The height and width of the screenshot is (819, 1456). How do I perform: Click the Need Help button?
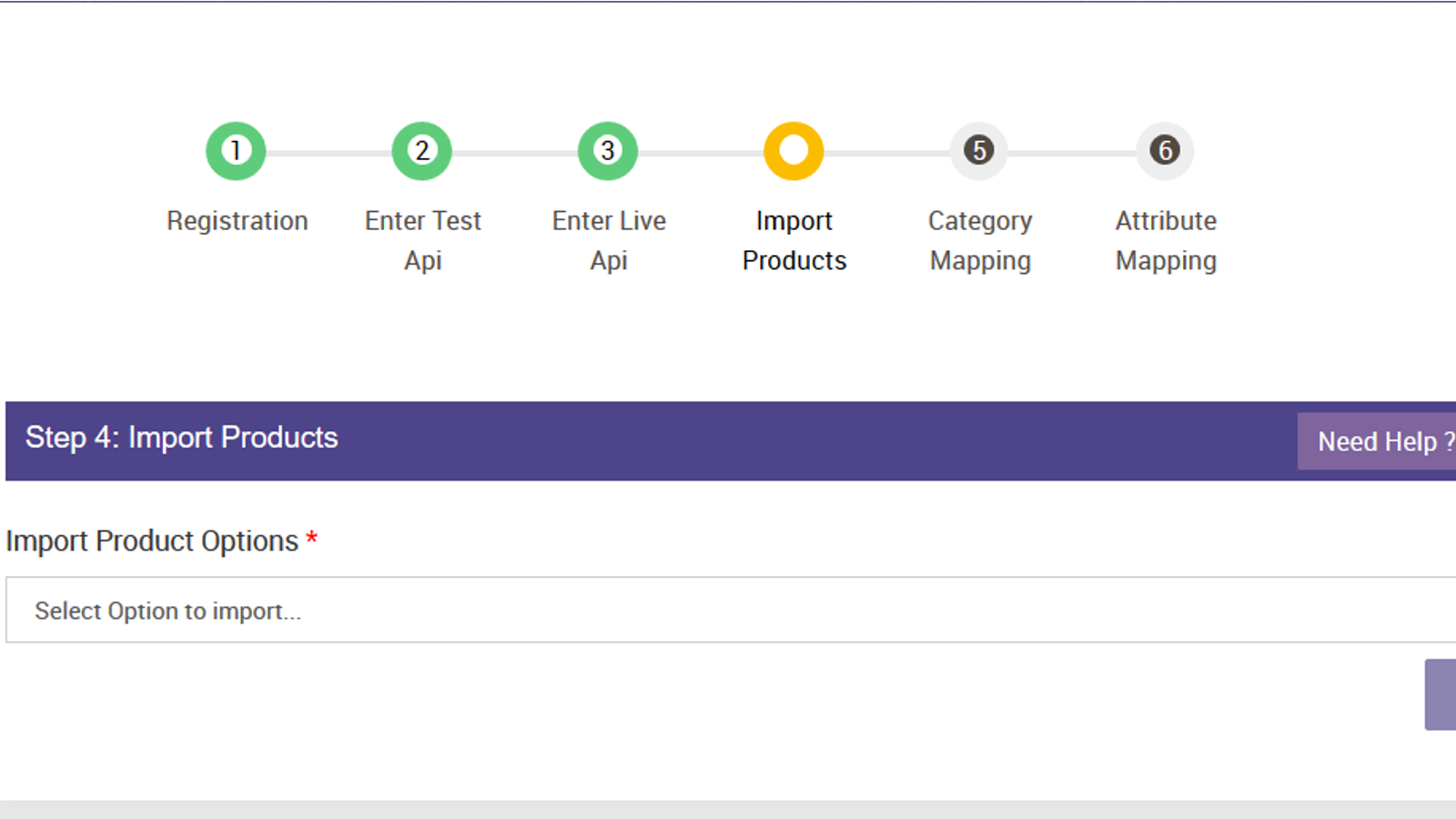pos(1383,440)
